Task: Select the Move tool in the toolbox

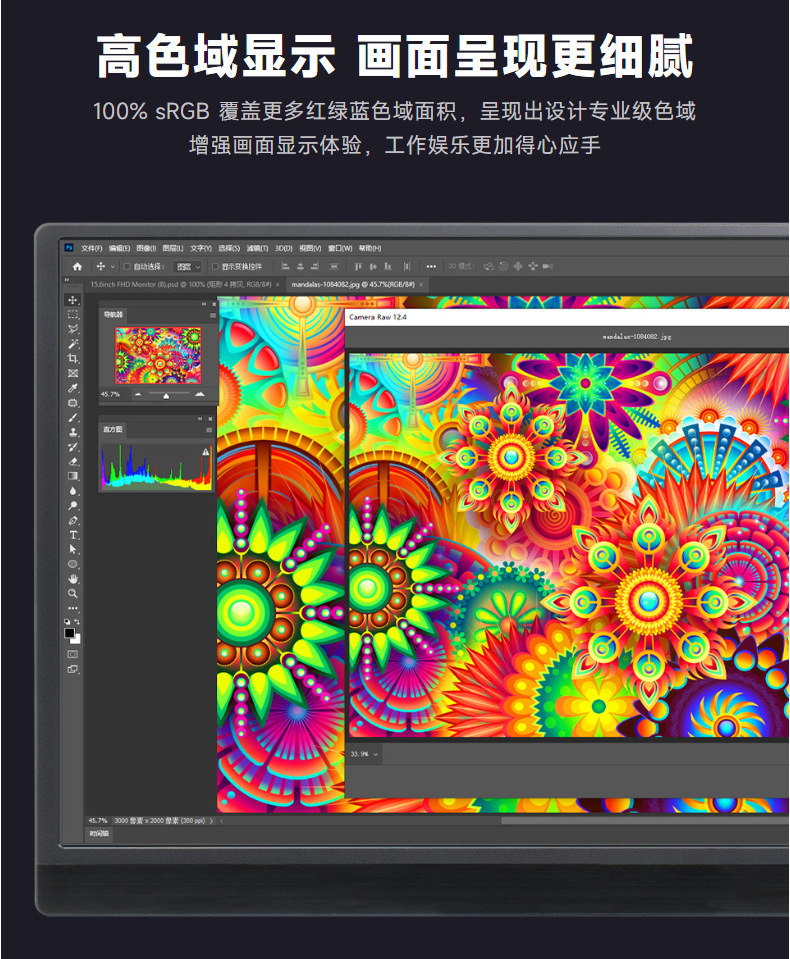Action: 73,300
